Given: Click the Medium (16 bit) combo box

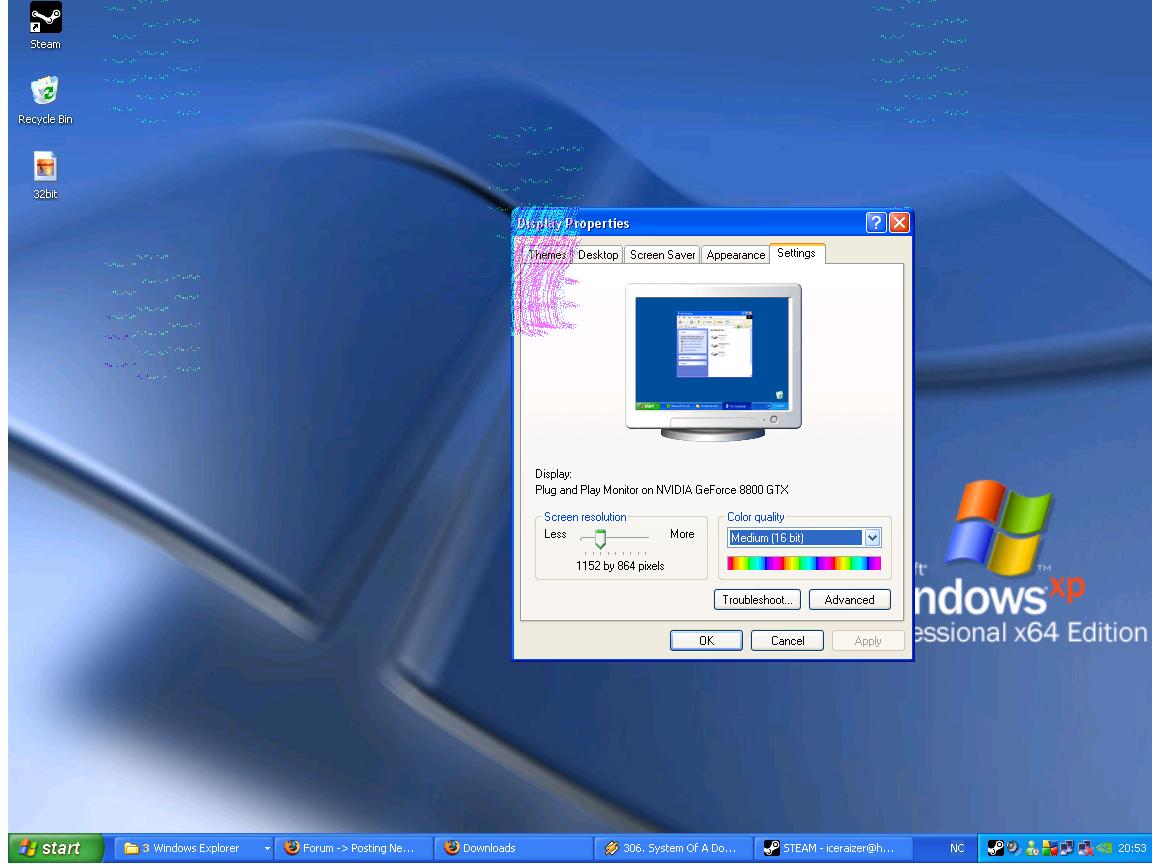Looking at the screenshot, I should coord(804,538).
